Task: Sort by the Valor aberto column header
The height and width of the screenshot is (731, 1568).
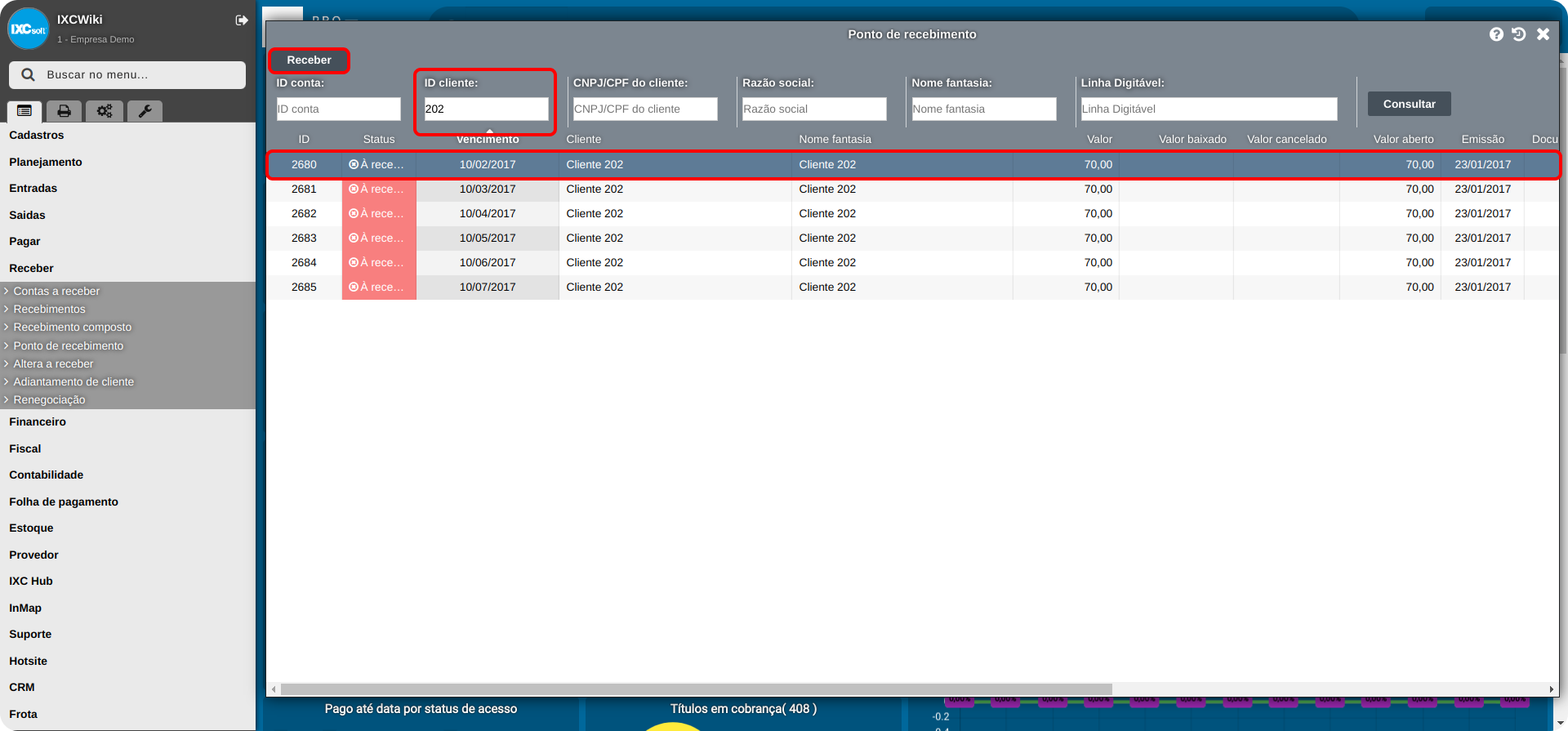Action: coord(1403,139)
